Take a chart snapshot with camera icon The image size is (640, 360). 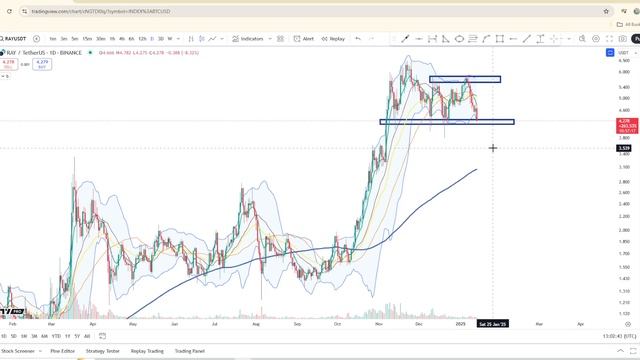(x=622, y=39)
